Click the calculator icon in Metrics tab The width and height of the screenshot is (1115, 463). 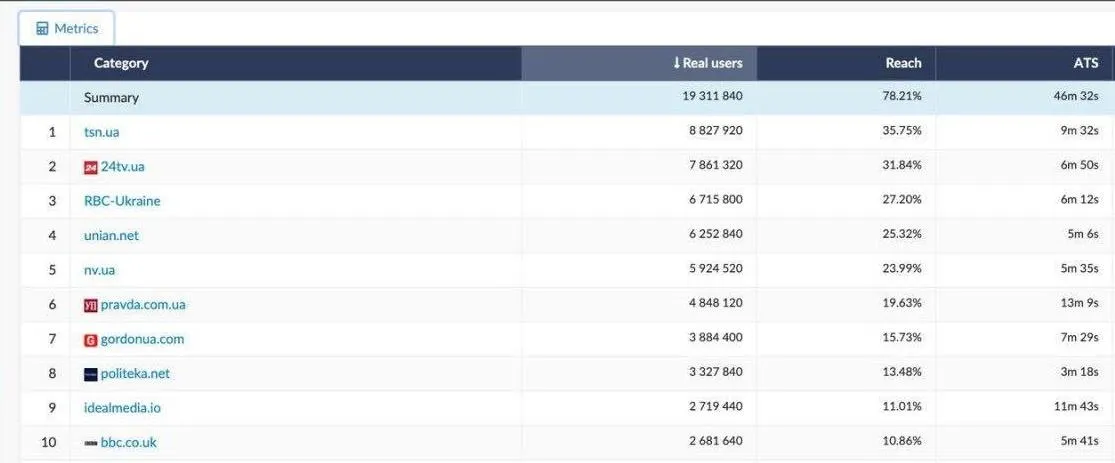pos(42,29)
